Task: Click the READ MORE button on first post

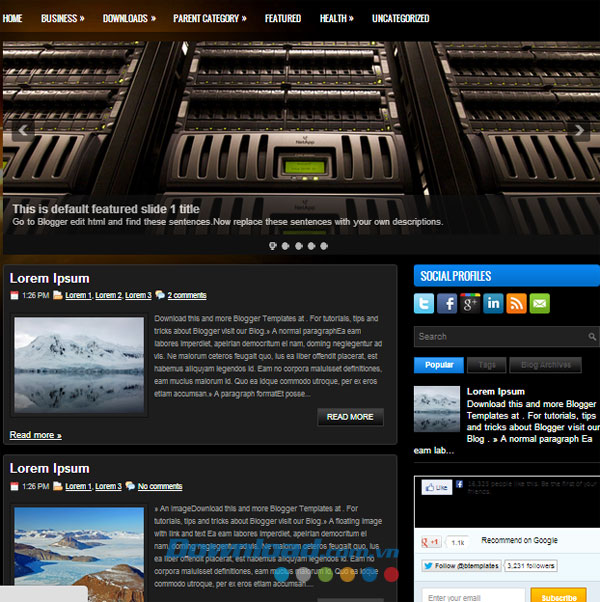Action: point(350,417)
